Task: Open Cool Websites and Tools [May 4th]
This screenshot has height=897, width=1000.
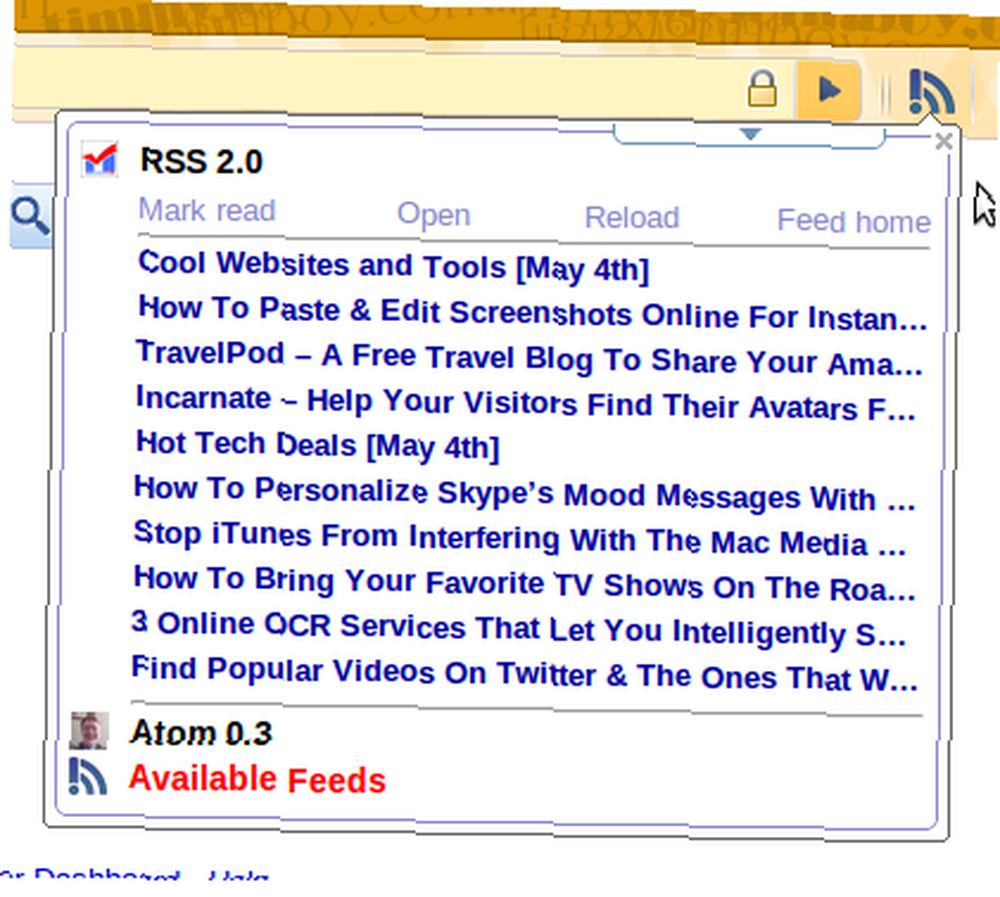Action: tap(393, 266)
